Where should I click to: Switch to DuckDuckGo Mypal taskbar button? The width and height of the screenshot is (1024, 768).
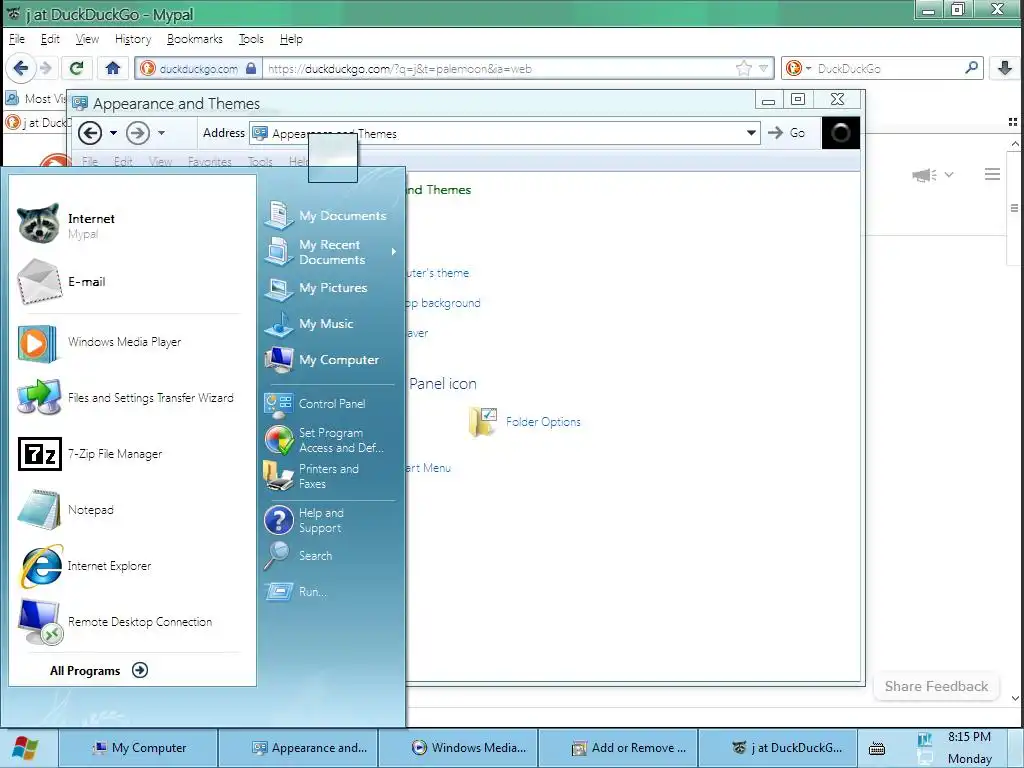tap(778, 748)
